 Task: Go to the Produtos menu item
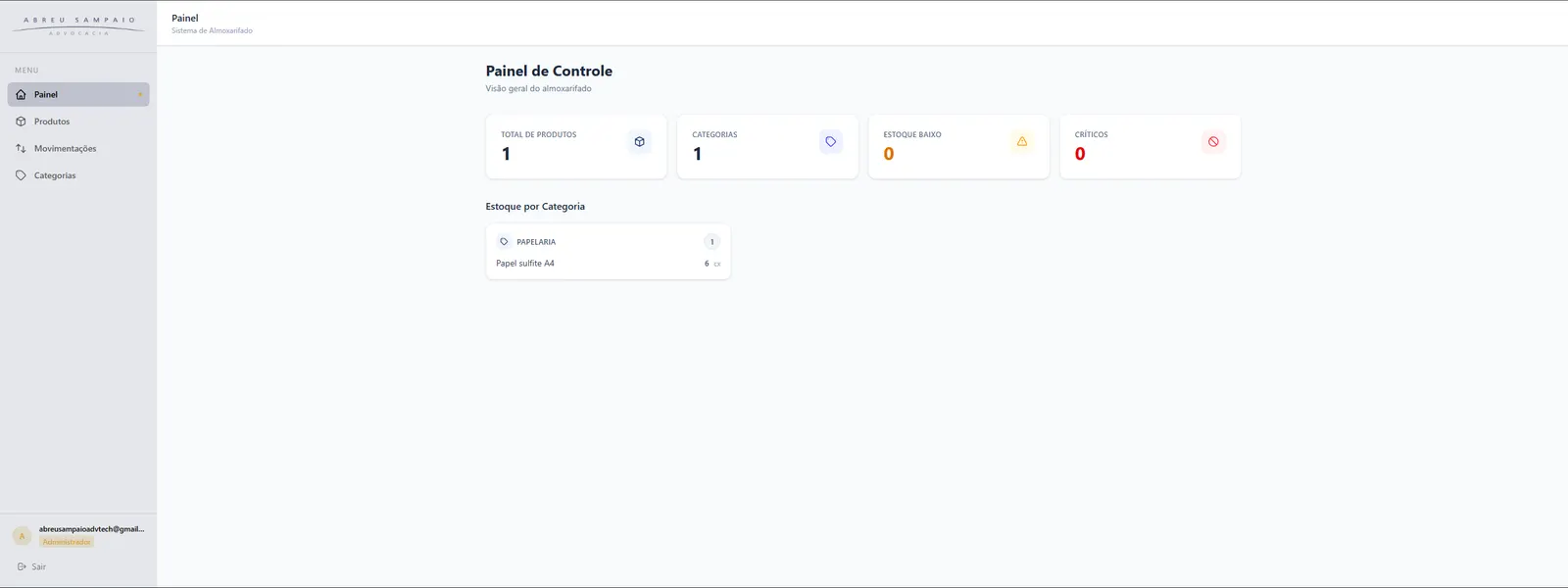(x=78, y=122)
